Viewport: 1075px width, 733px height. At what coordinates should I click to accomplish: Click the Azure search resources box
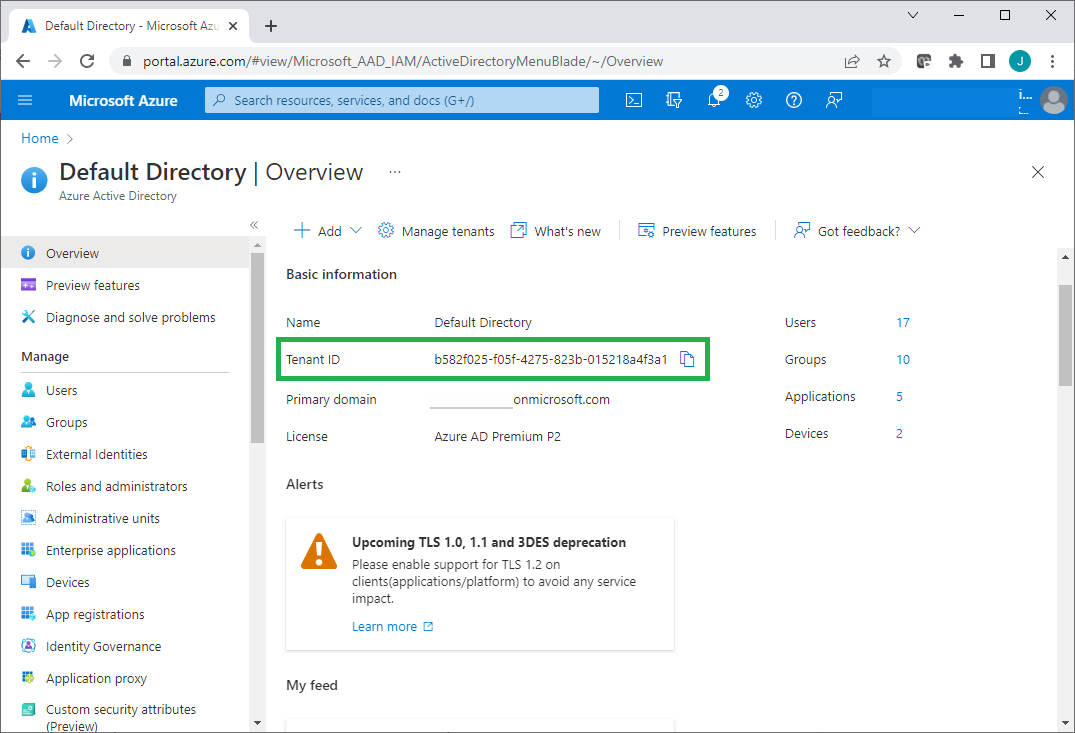(402, 100)
